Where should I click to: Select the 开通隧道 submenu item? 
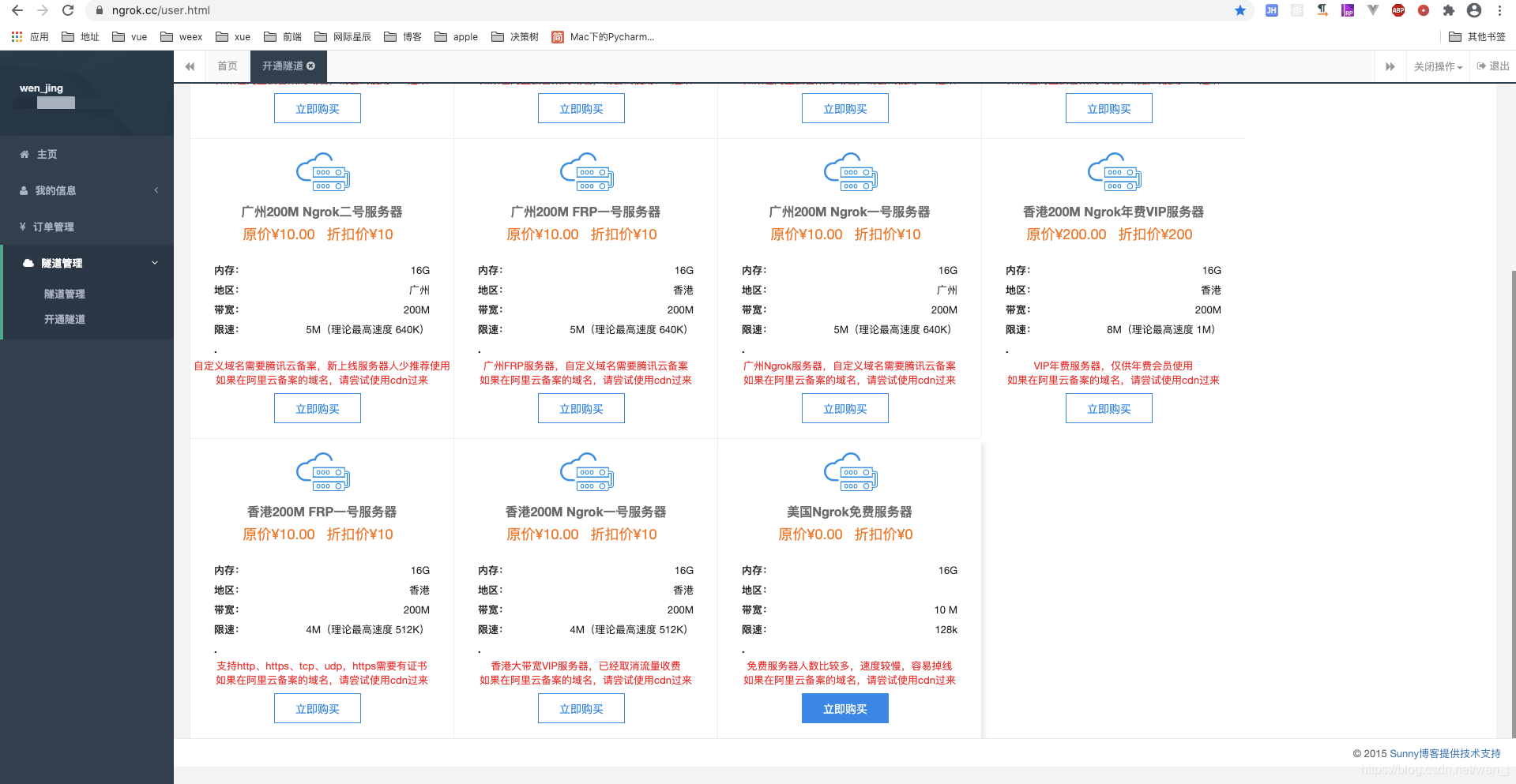pyautogui.click(x=65, y=319)
